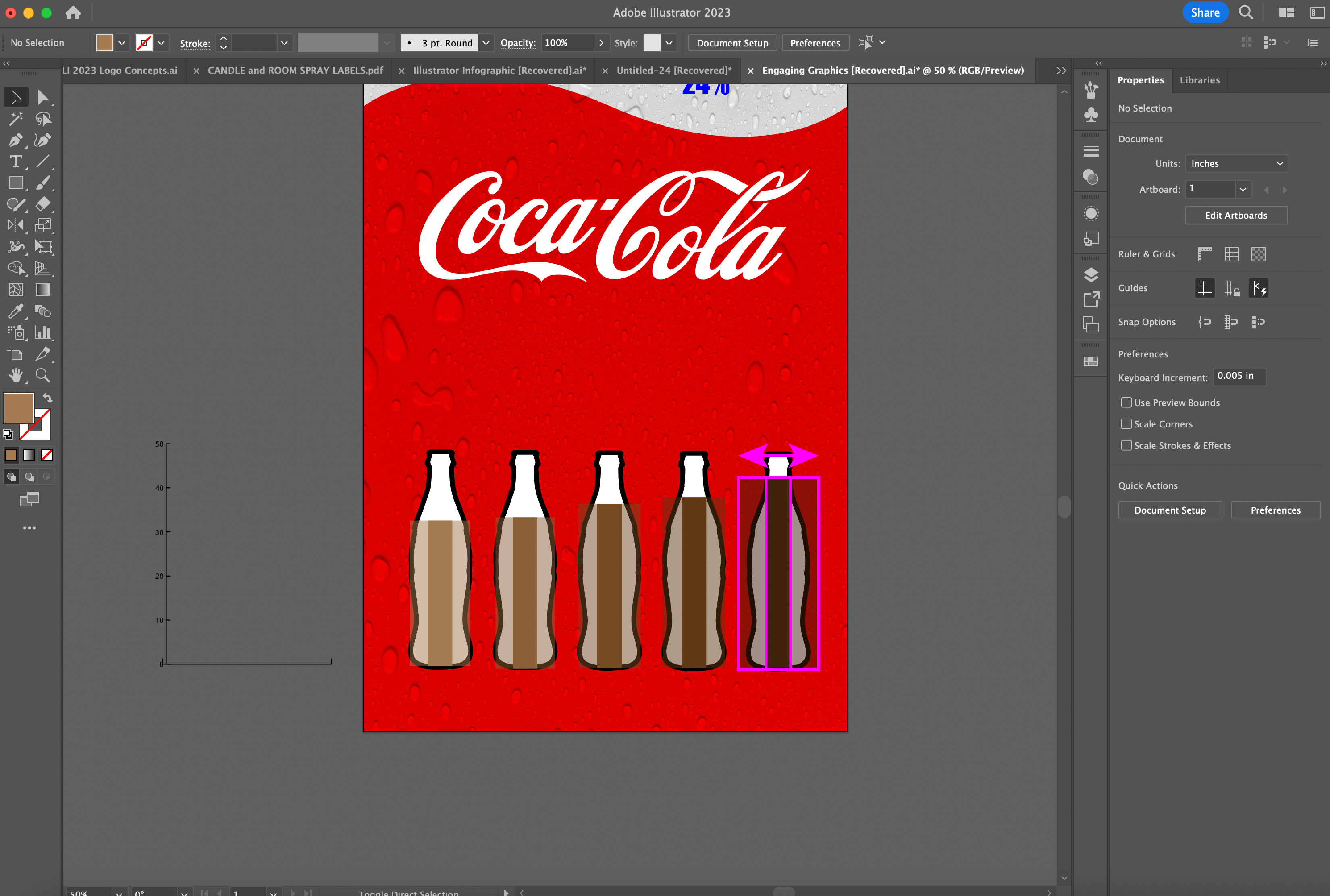Open the 3 pt. Round brush dropdown
The image size is (1330, 896).
pos(485,43)
